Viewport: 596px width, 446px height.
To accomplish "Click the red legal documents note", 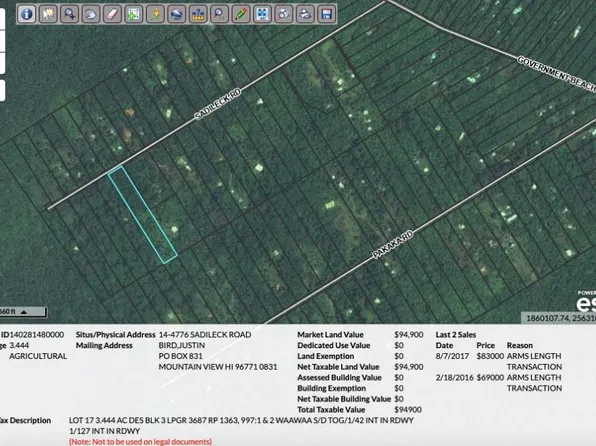I will tap(140, 442).
